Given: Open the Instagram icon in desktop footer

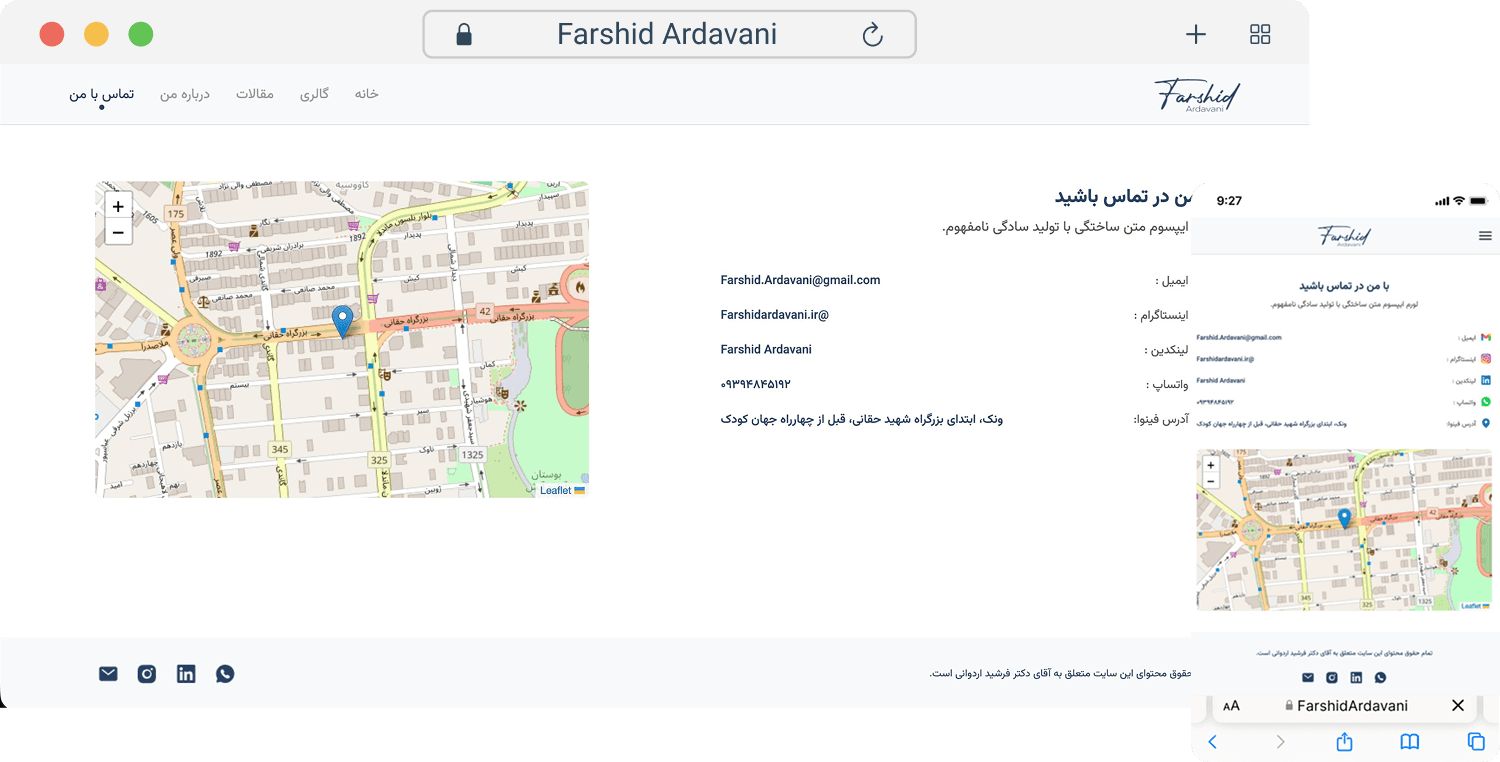Looking at the screenshot, I should [x=147, y=674].
